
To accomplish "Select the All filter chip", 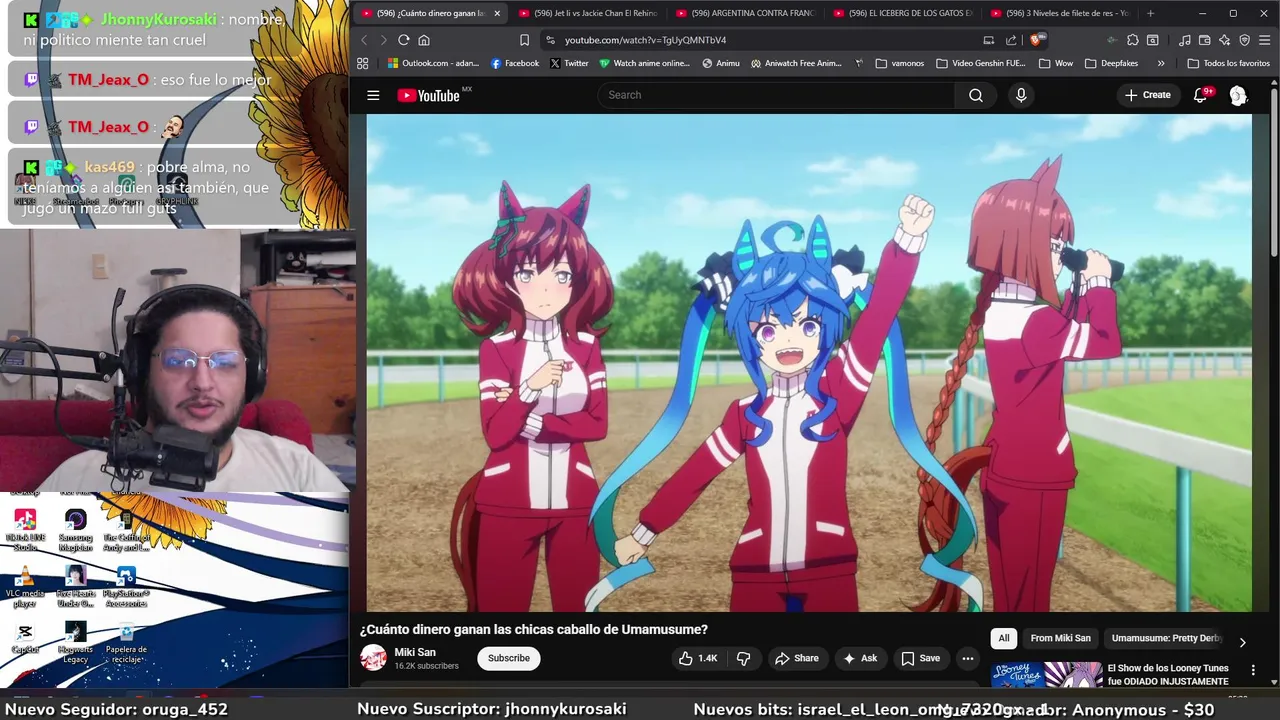I will point(1004,638).
